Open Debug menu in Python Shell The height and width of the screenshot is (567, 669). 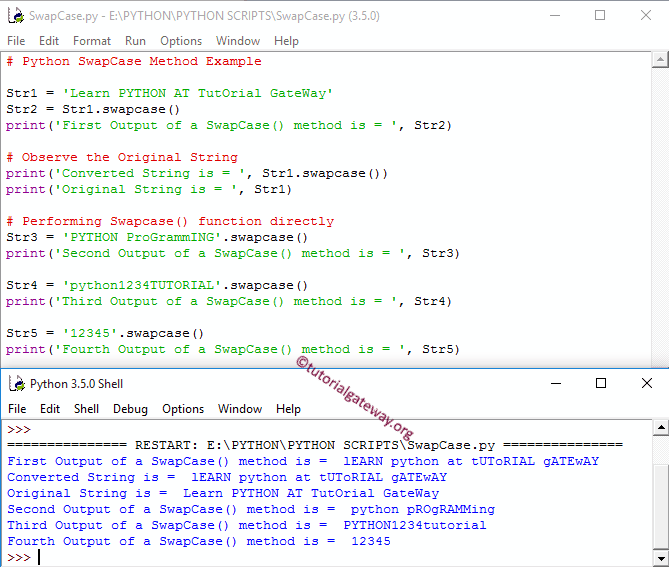pos(130,409)
